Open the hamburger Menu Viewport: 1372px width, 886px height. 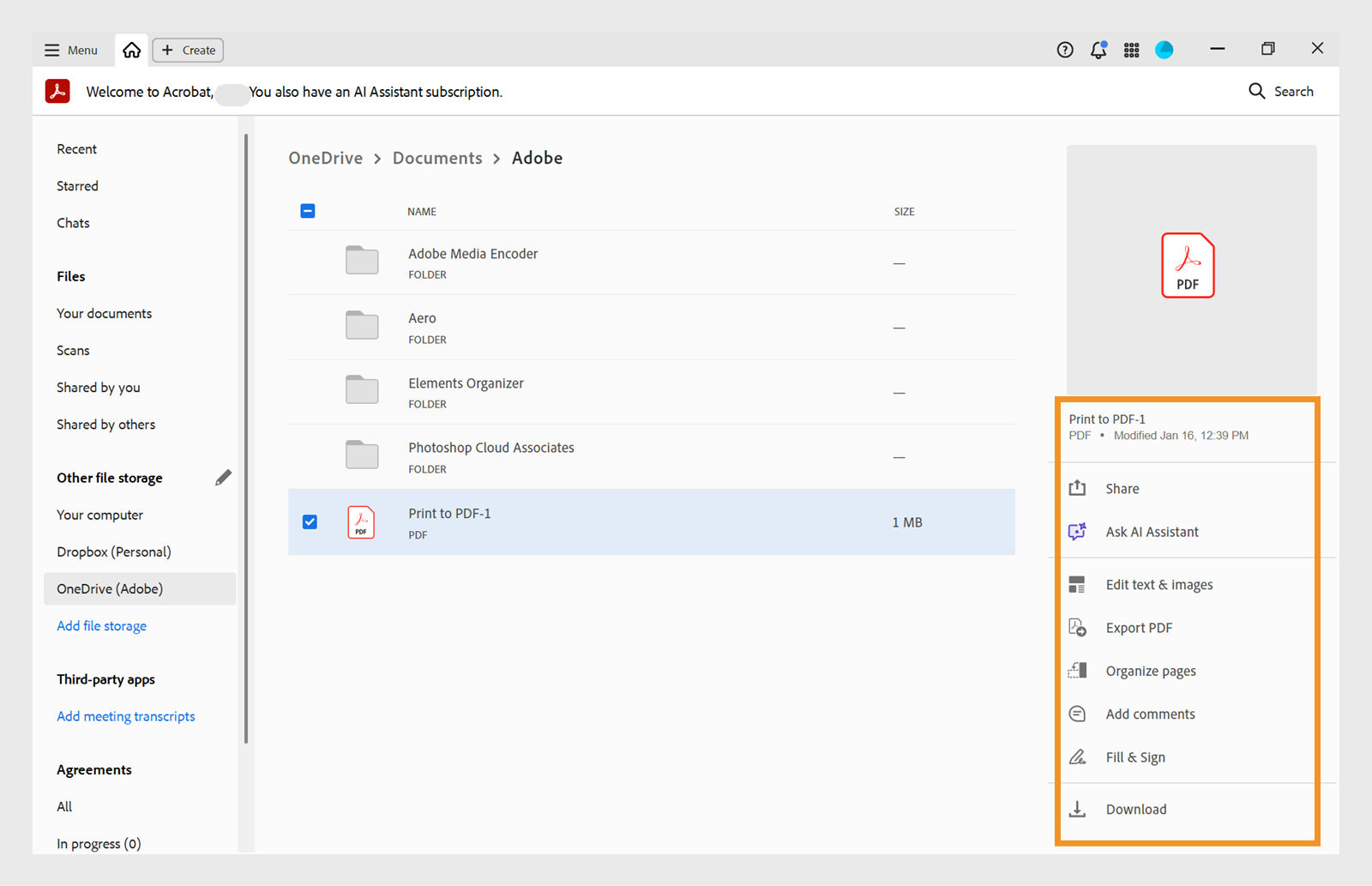70,50
